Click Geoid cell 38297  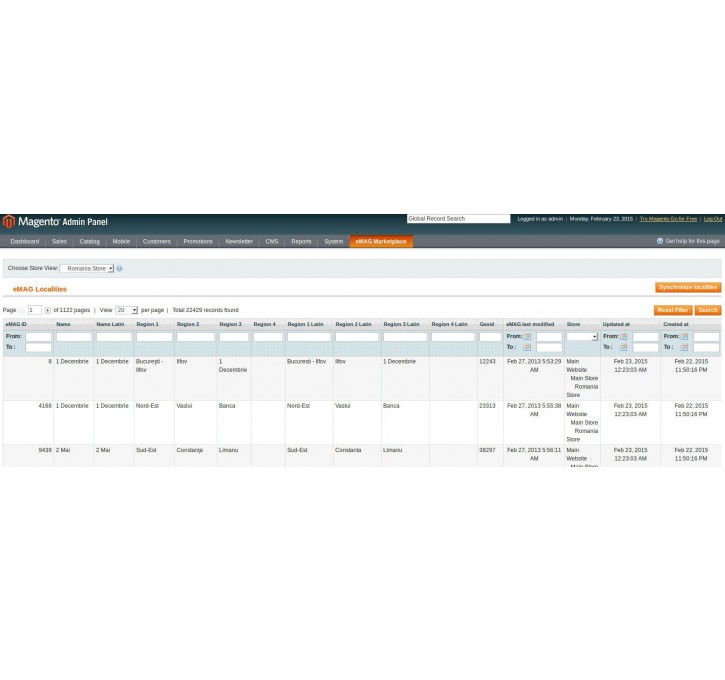tap(487, 450)
